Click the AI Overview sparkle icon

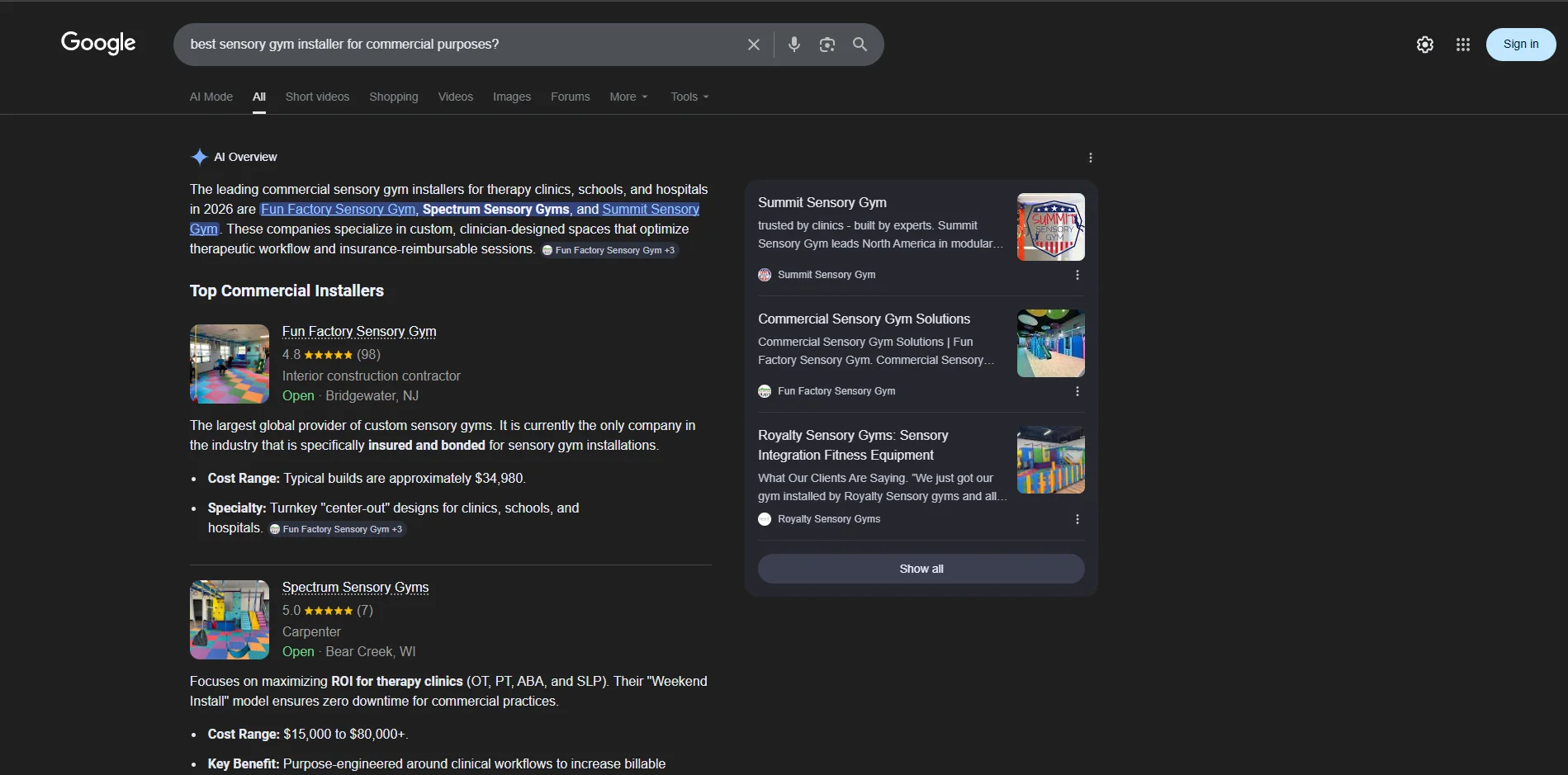click(199, 157)
